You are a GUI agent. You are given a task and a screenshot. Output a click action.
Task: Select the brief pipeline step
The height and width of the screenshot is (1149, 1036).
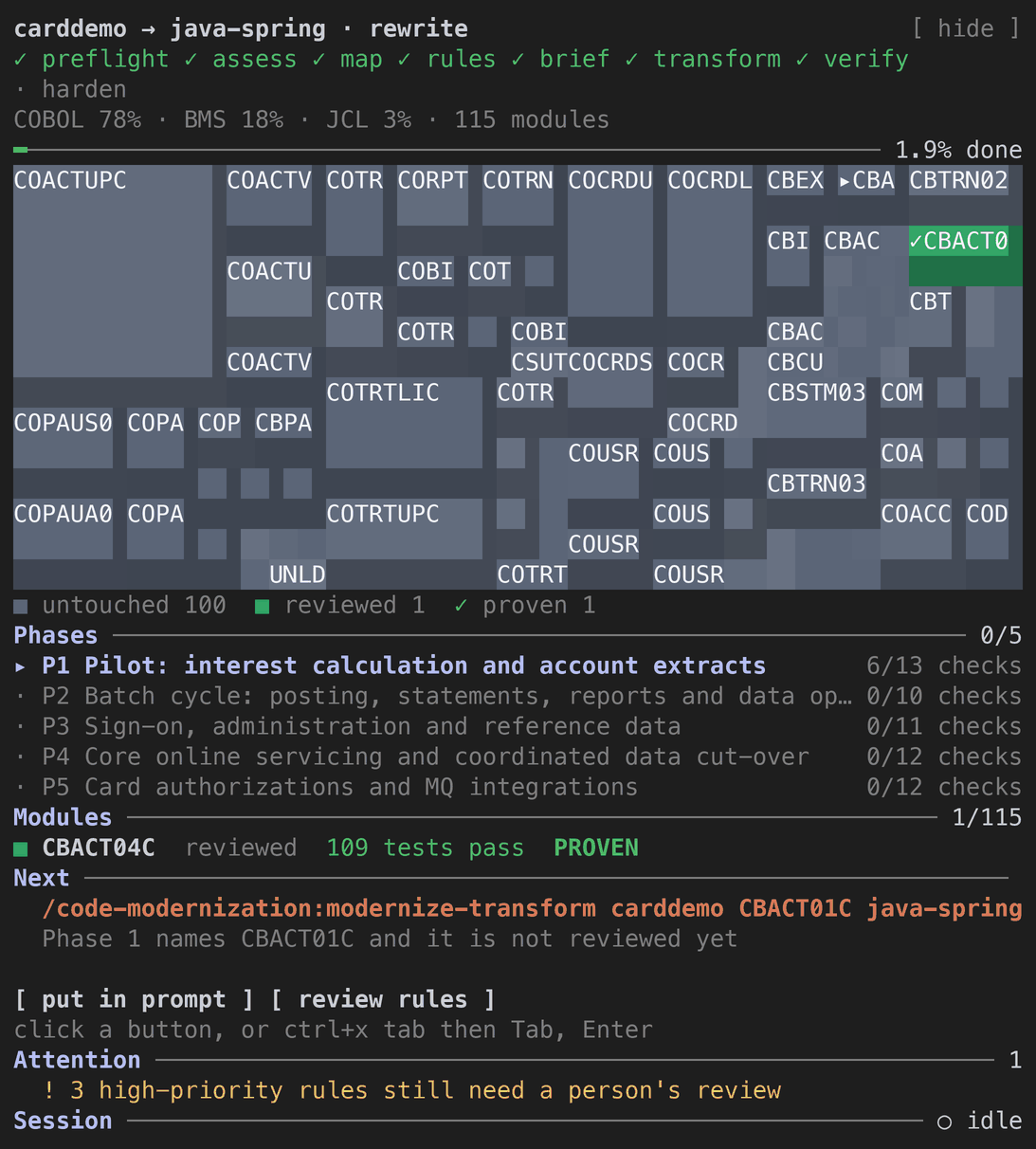point(560,59)
